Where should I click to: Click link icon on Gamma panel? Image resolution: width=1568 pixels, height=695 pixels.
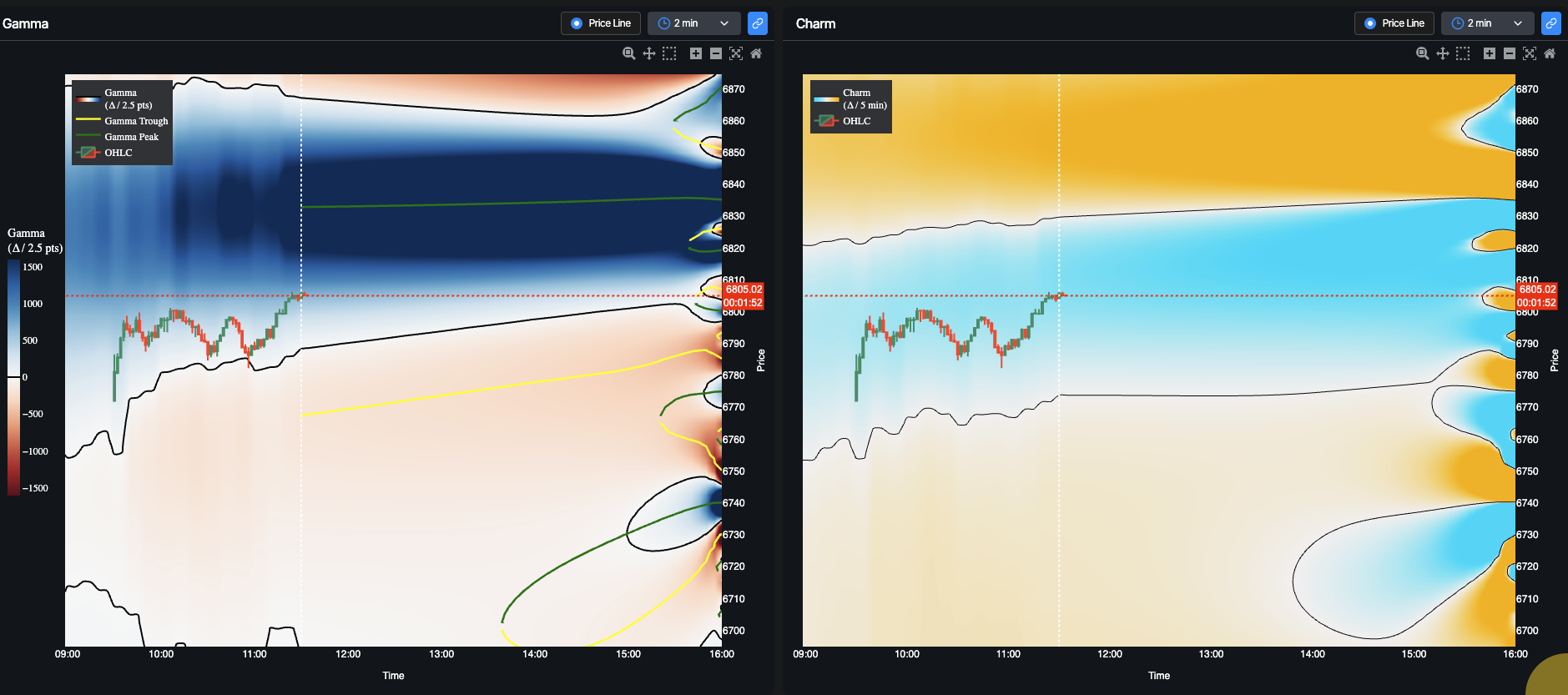pos(758,23)
